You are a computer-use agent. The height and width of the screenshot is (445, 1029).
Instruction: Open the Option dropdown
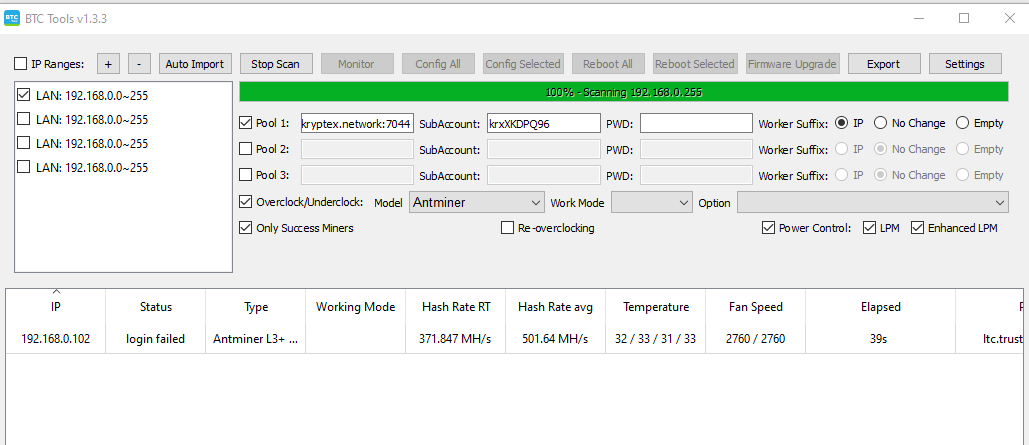872,203
